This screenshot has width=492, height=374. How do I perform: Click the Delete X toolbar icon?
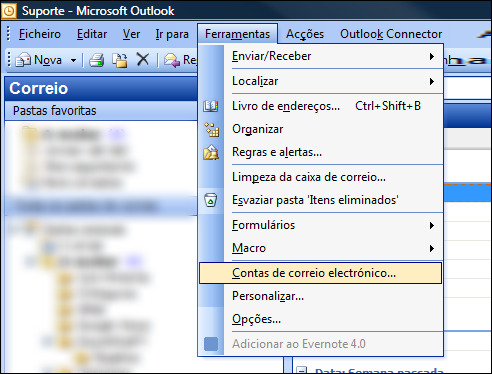click(x=143, y=60)
